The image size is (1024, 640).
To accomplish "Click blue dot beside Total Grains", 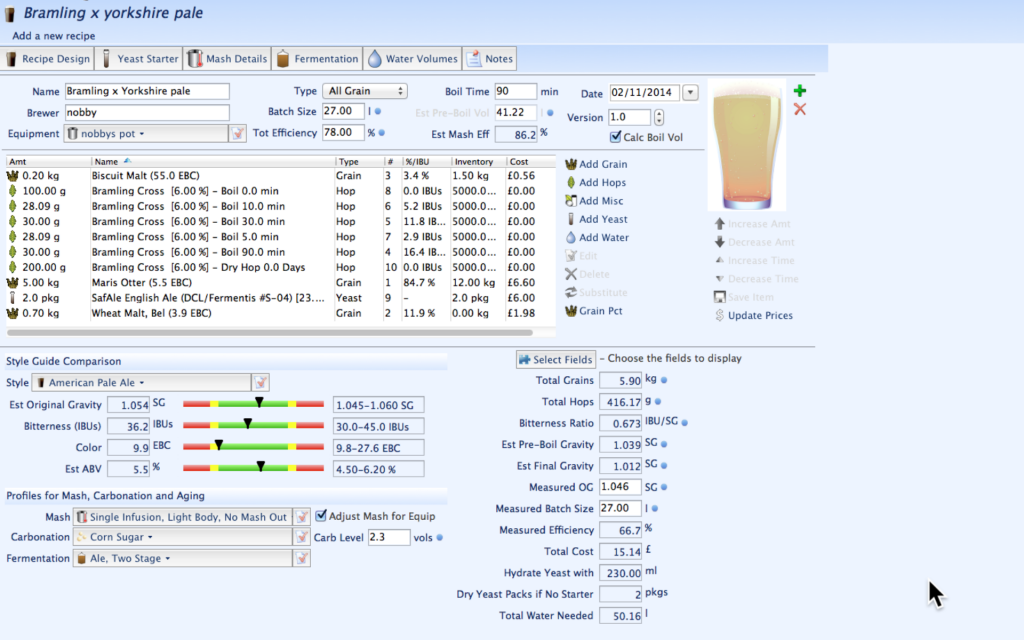I will (x=664, y=380).
